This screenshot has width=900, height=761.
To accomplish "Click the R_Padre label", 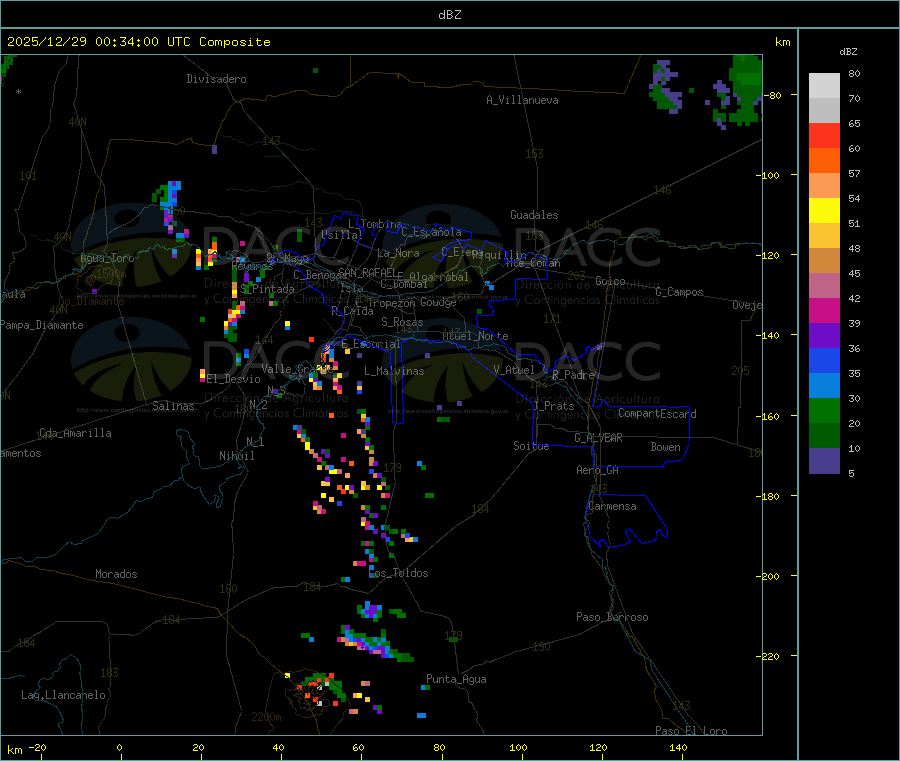I will [x=573, y=375].
